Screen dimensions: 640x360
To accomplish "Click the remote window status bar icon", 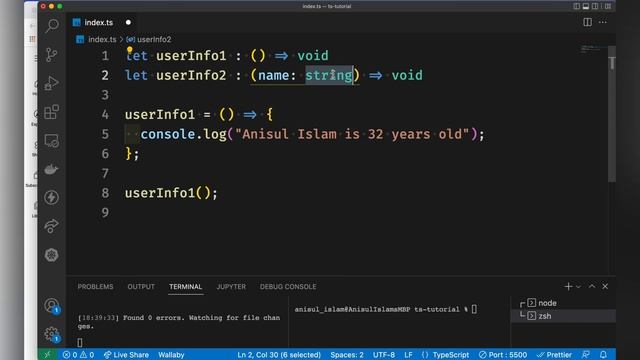I will (x=47, y=355).
